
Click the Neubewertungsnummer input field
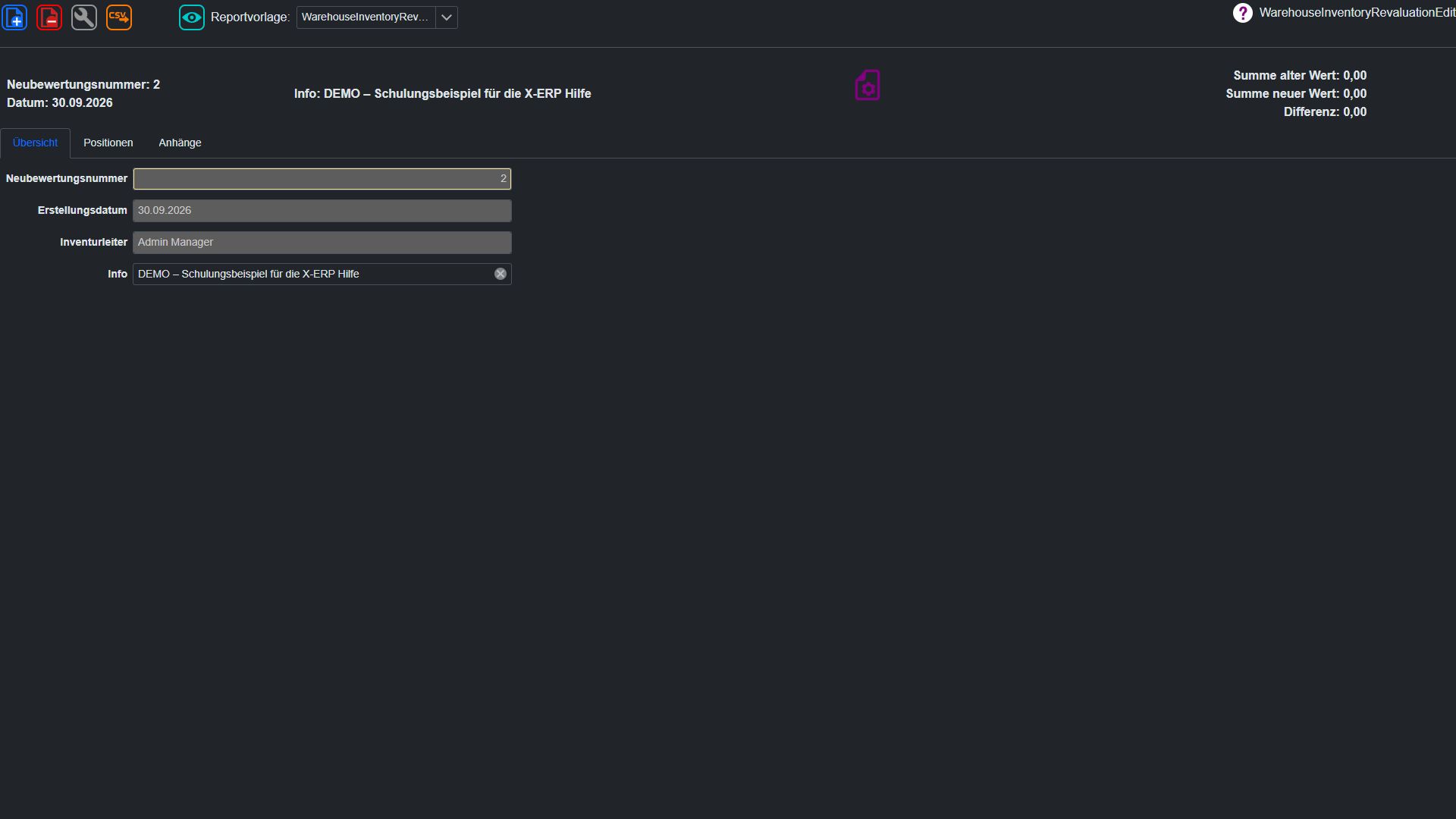pos(322,179)
